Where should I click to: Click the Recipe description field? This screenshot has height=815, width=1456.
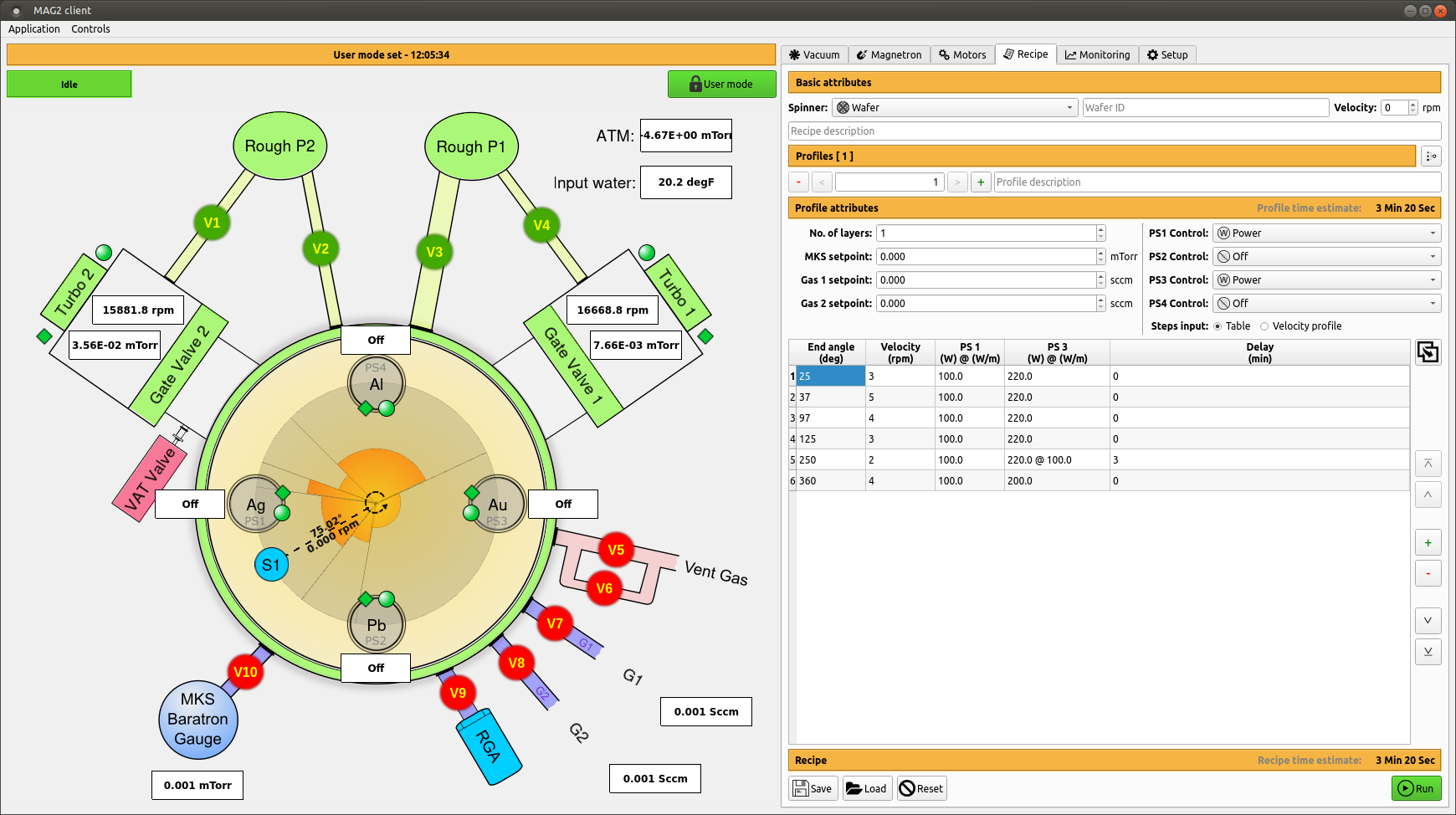click(1114, 131)
